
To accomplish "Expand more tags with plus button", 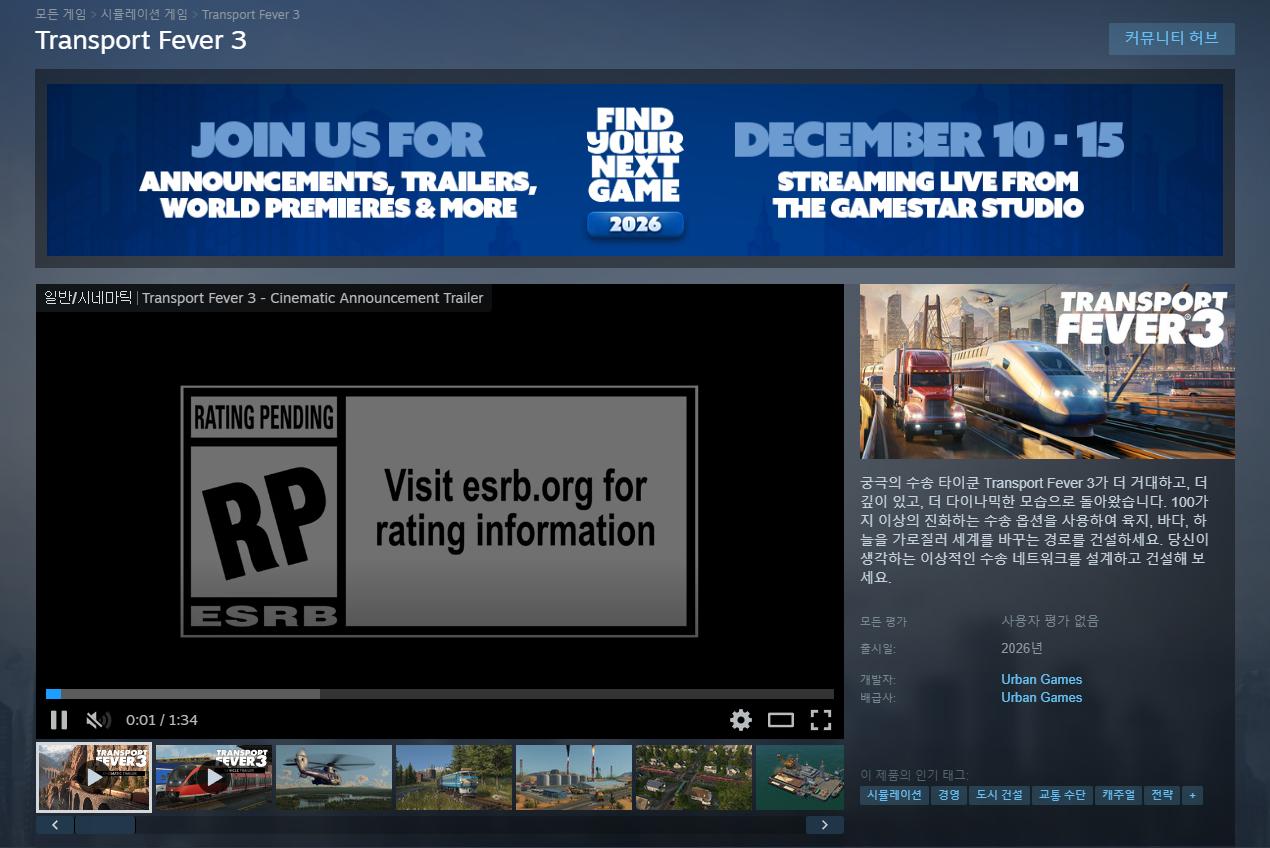I will coord(1192,795).
